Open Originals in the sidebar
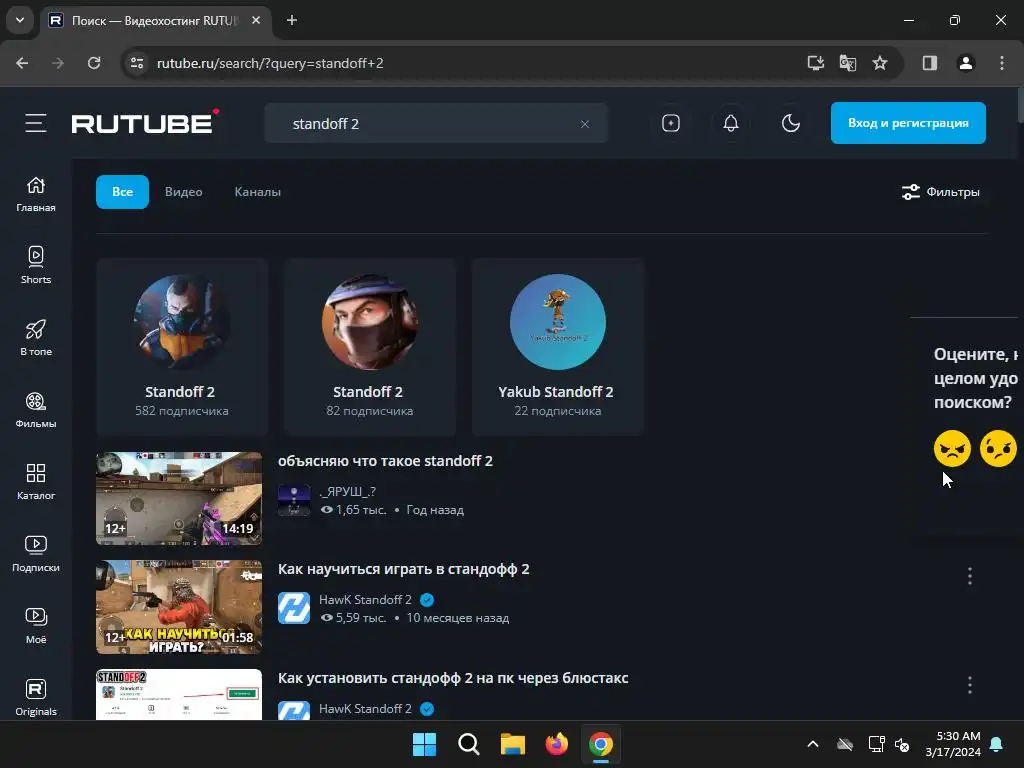 point(36,697)
